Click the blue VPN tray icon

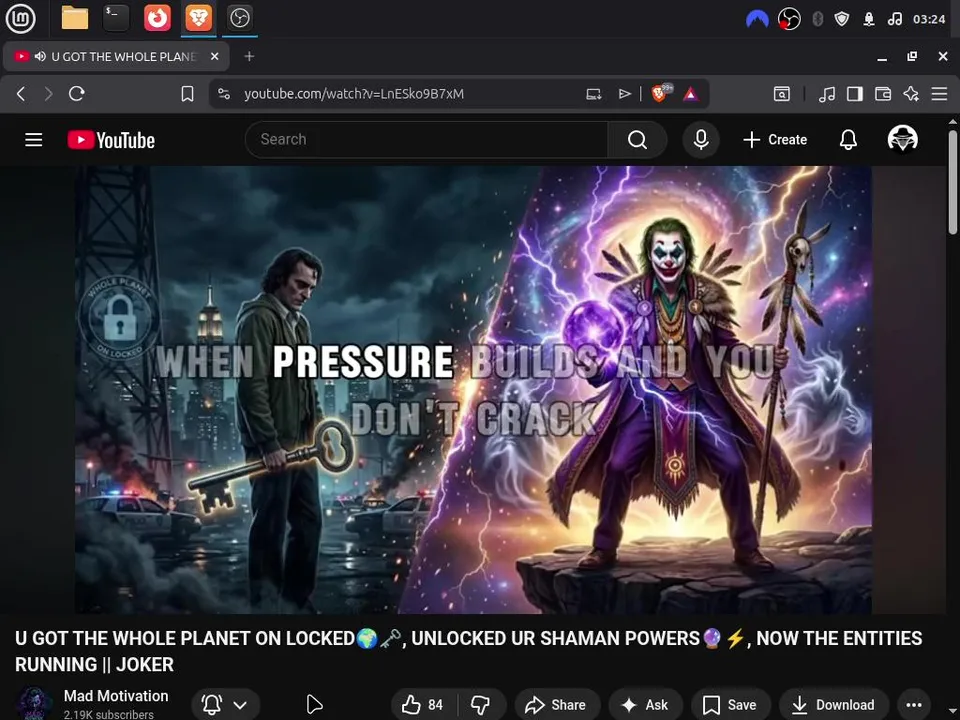coord(757,20)
